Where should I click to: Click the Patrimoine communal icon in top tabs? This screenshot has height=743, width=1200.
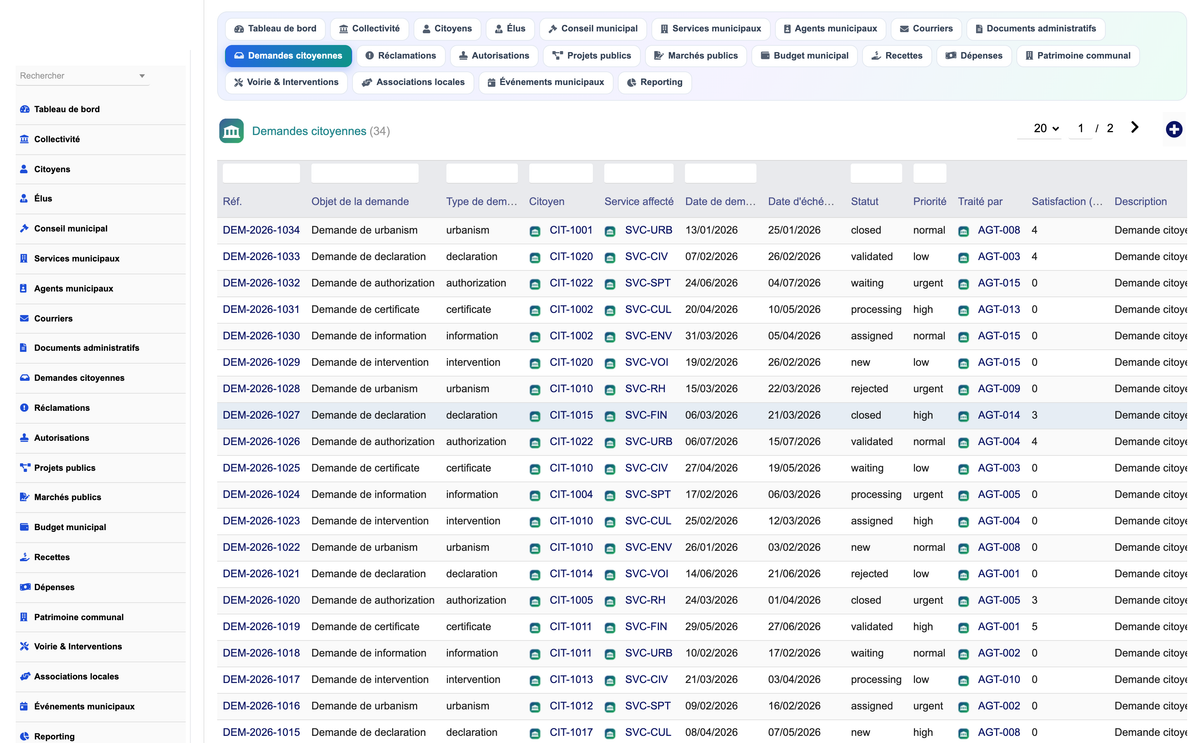[1029, 56]
